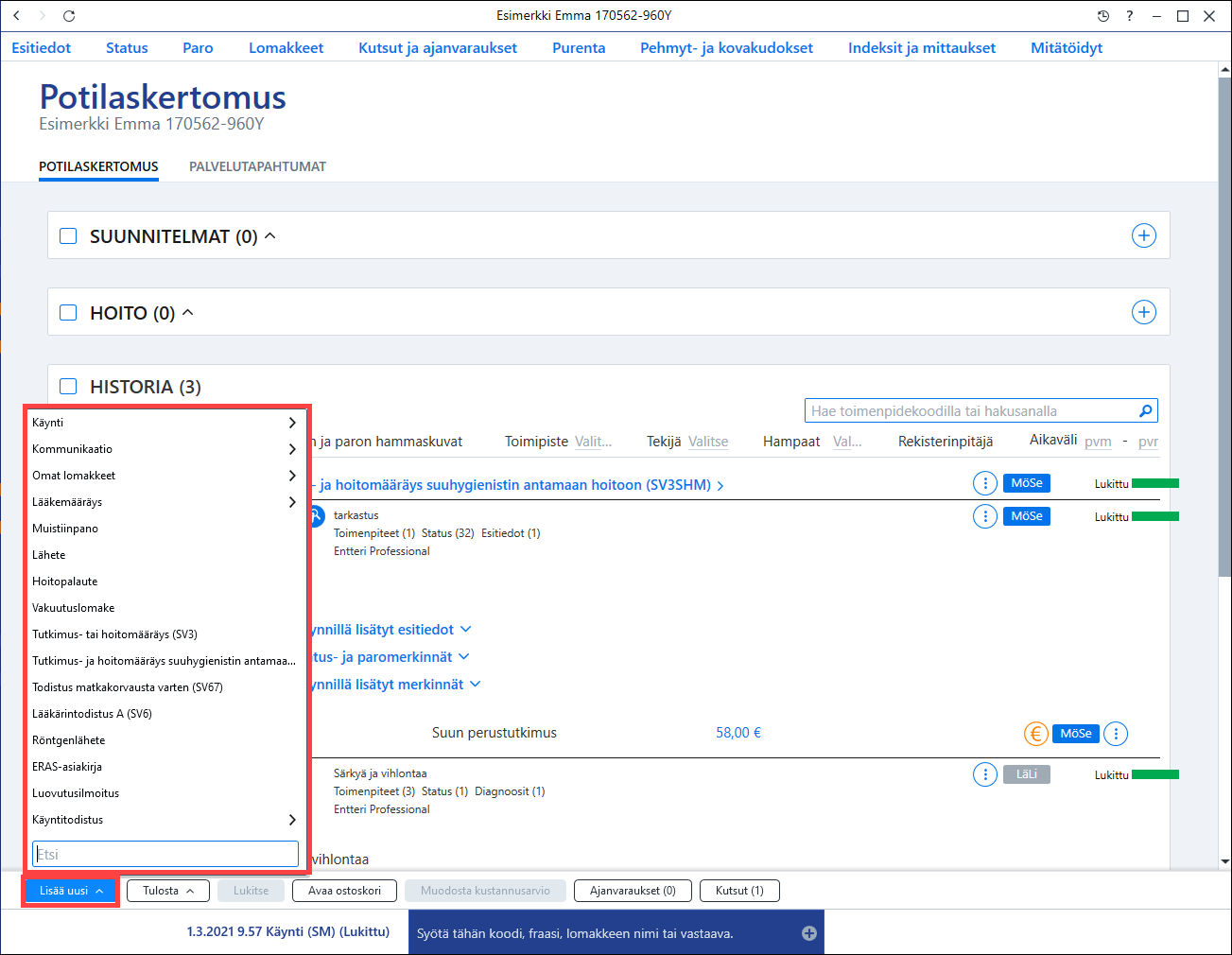Click the refresh icon in title bar
The height and width of the screenshot is (955, 1232).
69,16
